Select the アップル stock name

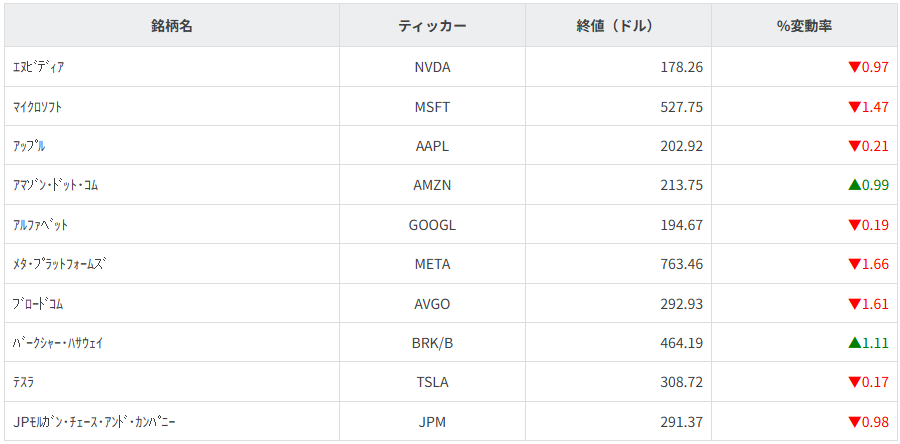tap(29, 146)
